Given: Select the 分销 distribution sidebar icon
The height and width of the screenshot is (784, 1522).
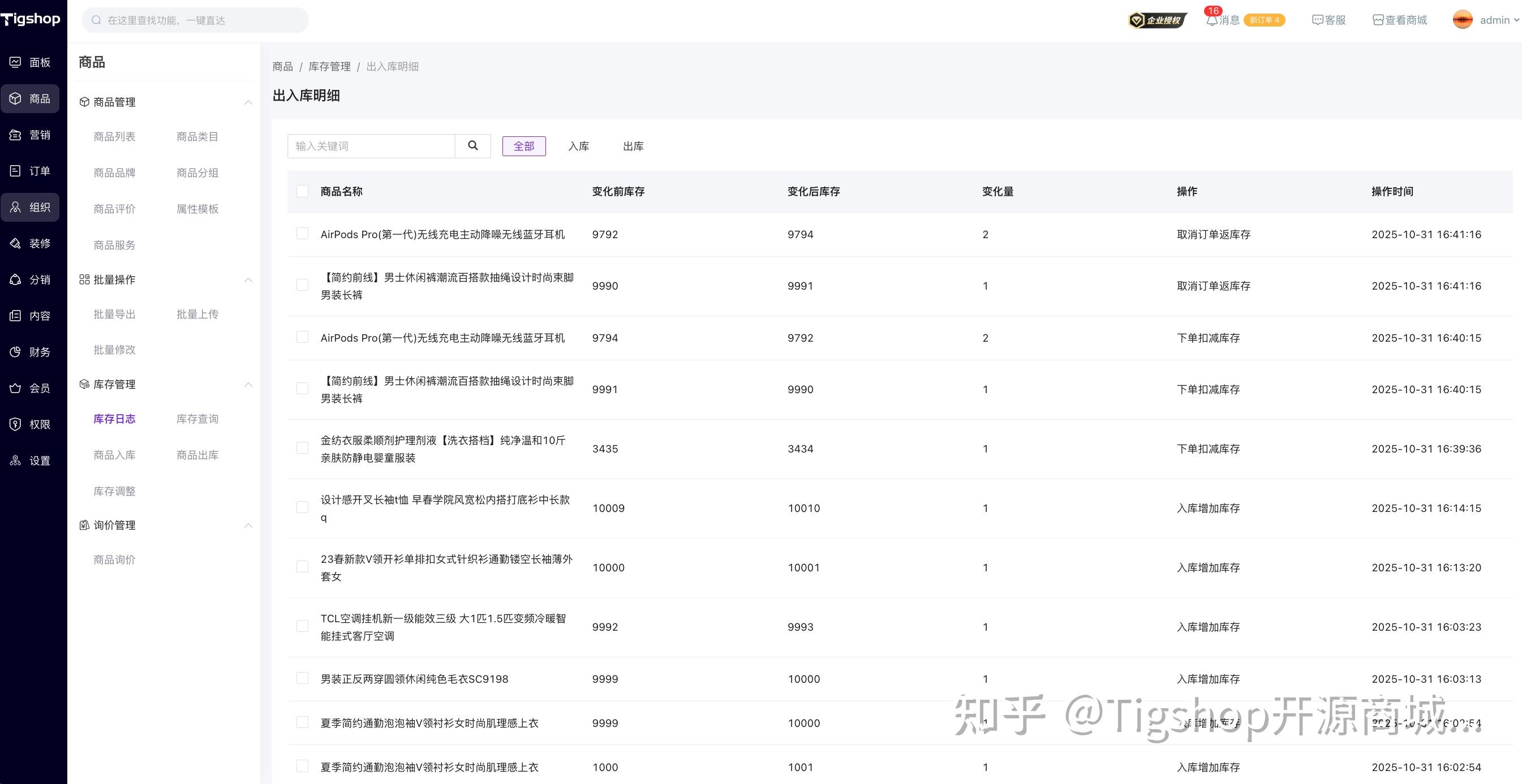Looking at the screenshot, I should [15, 279].
